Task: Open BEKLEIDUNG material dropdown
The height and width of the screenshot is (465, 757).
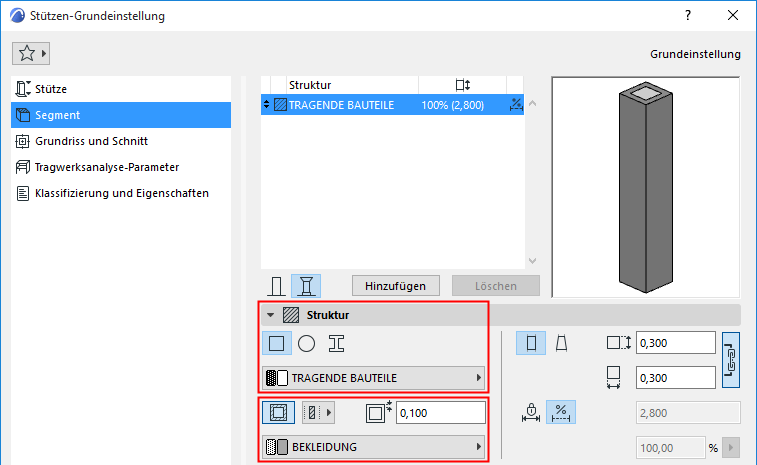Action: coord(374,447)
